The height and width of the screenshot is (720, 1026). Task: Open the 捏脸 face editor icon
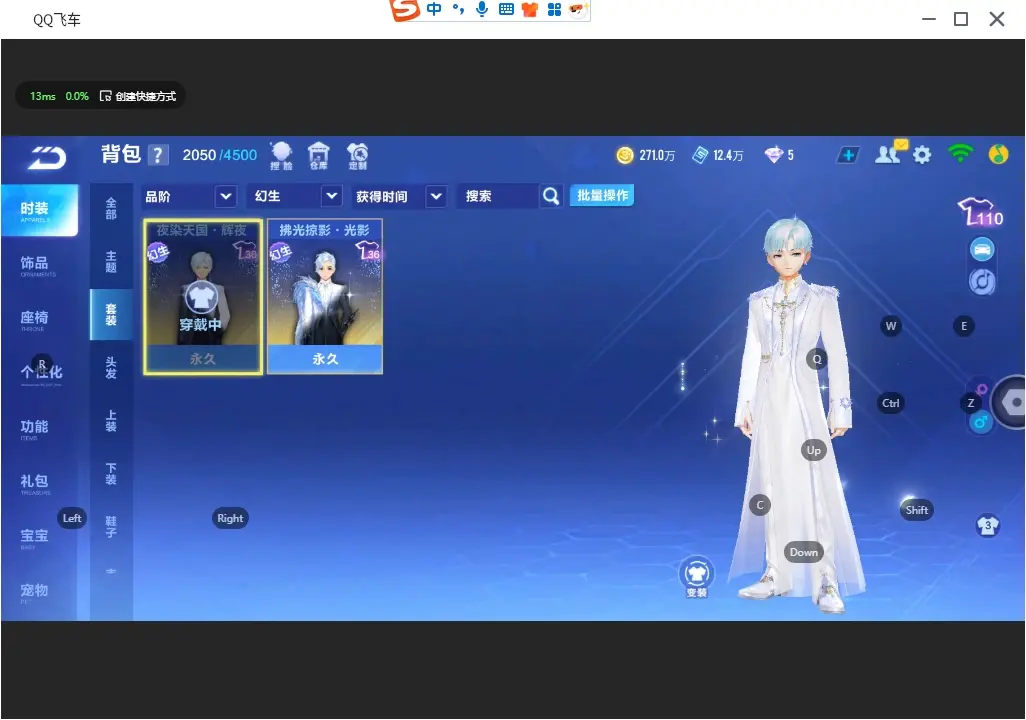tap(281, 156)
